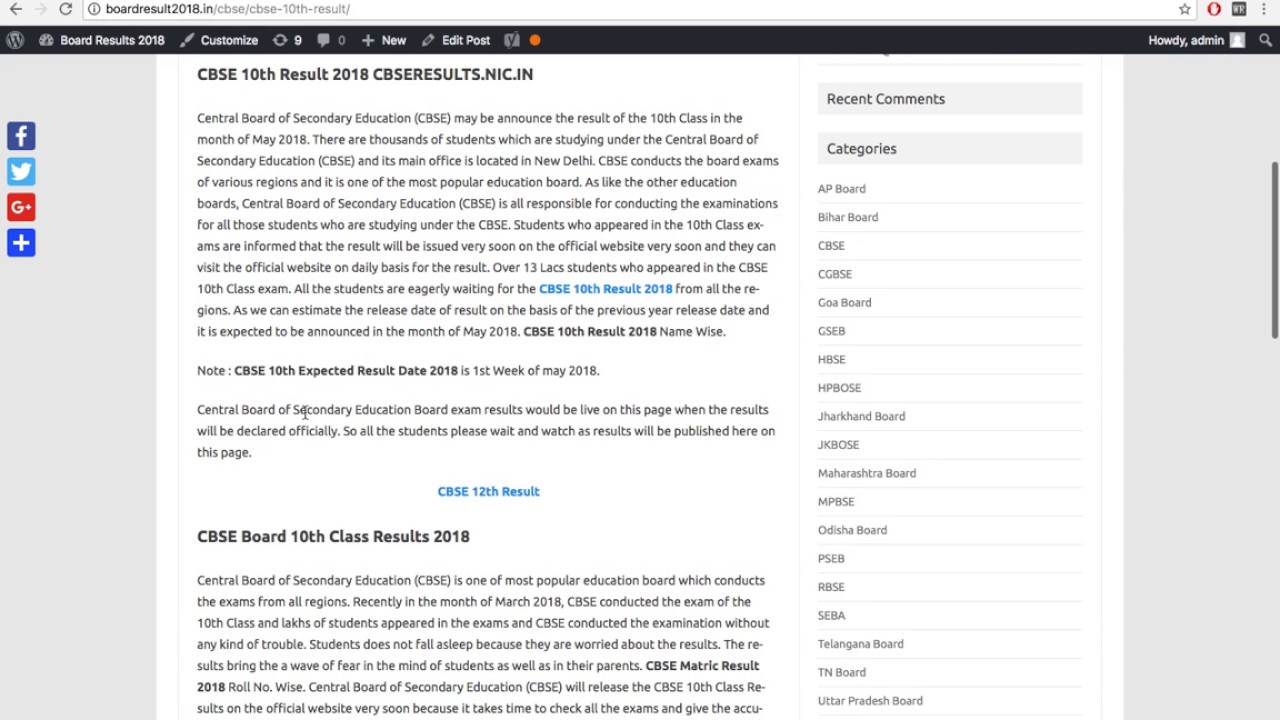Open the HPBOSE category

tap(839, 388)
